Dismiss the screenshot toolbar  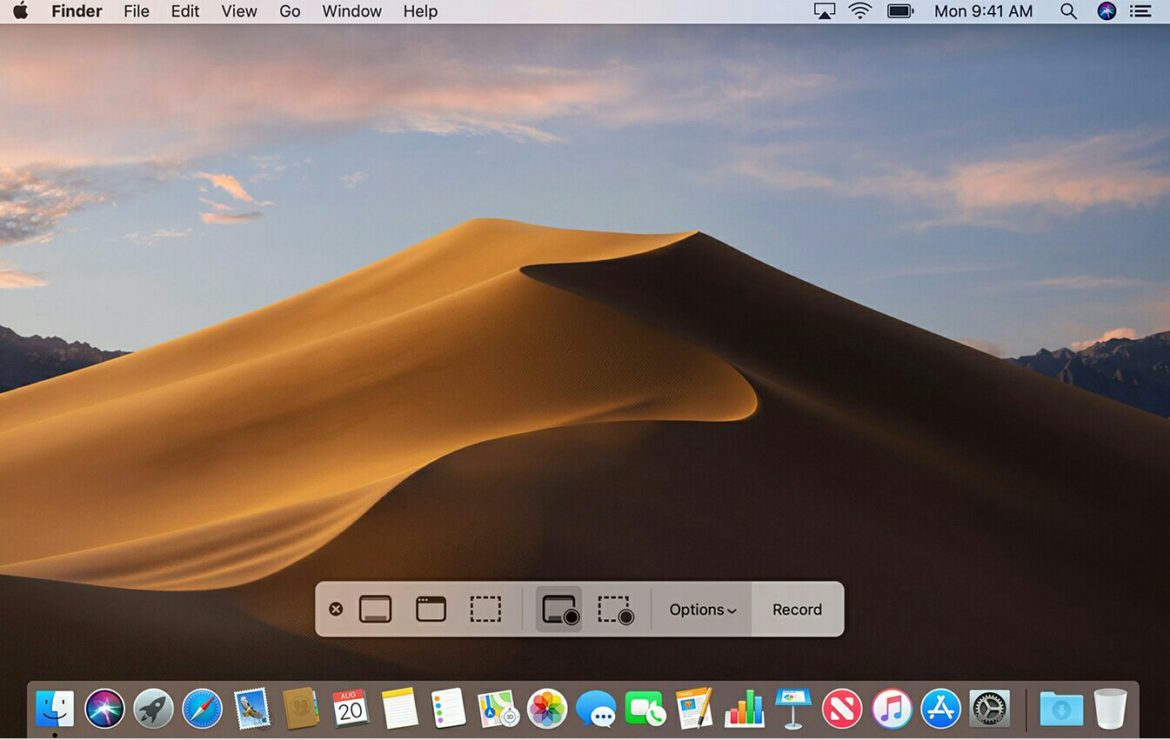point(335,608)
